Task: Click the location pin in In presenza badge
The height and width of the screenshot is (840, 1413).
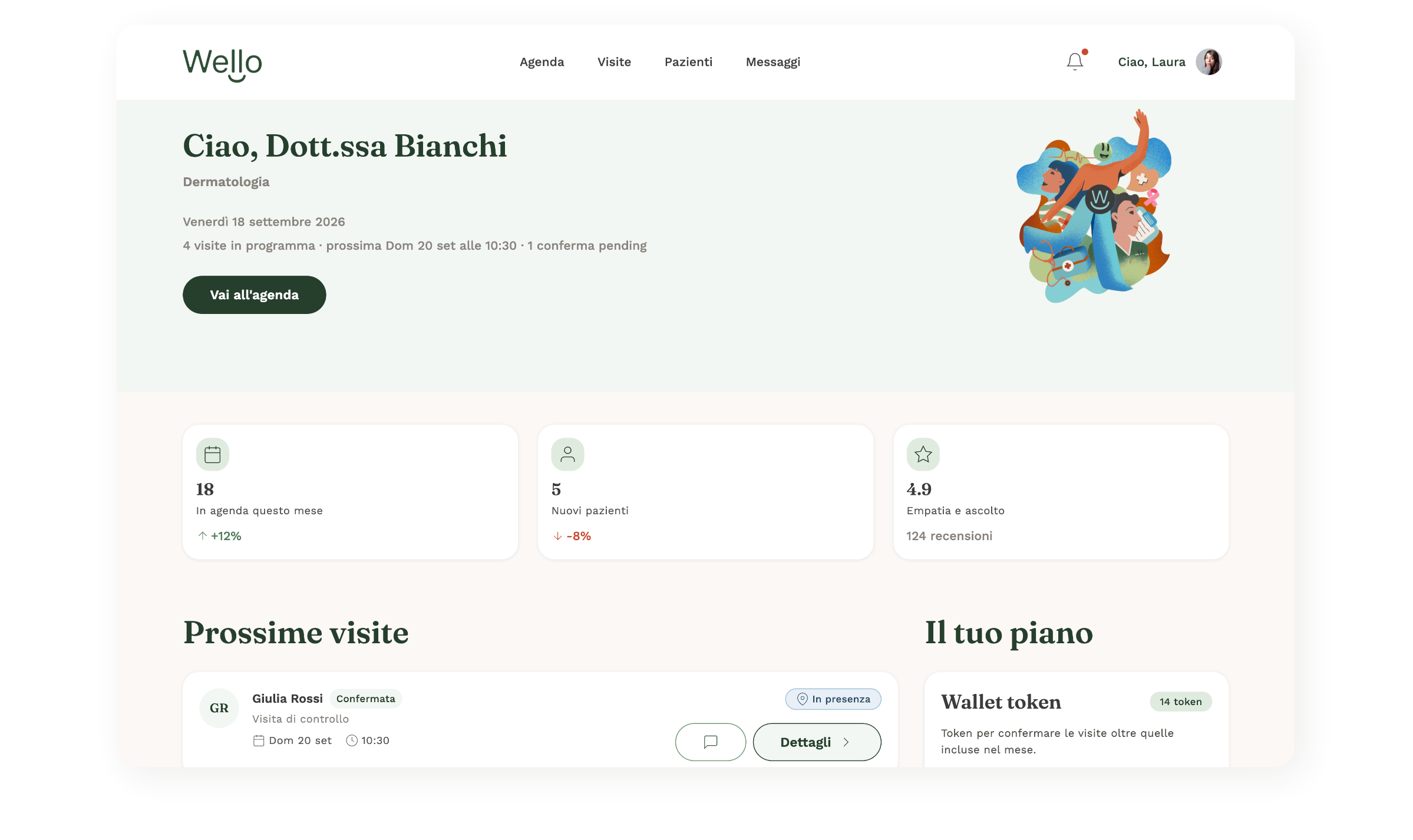Action: pyautogui.click(x=802, y=699)
